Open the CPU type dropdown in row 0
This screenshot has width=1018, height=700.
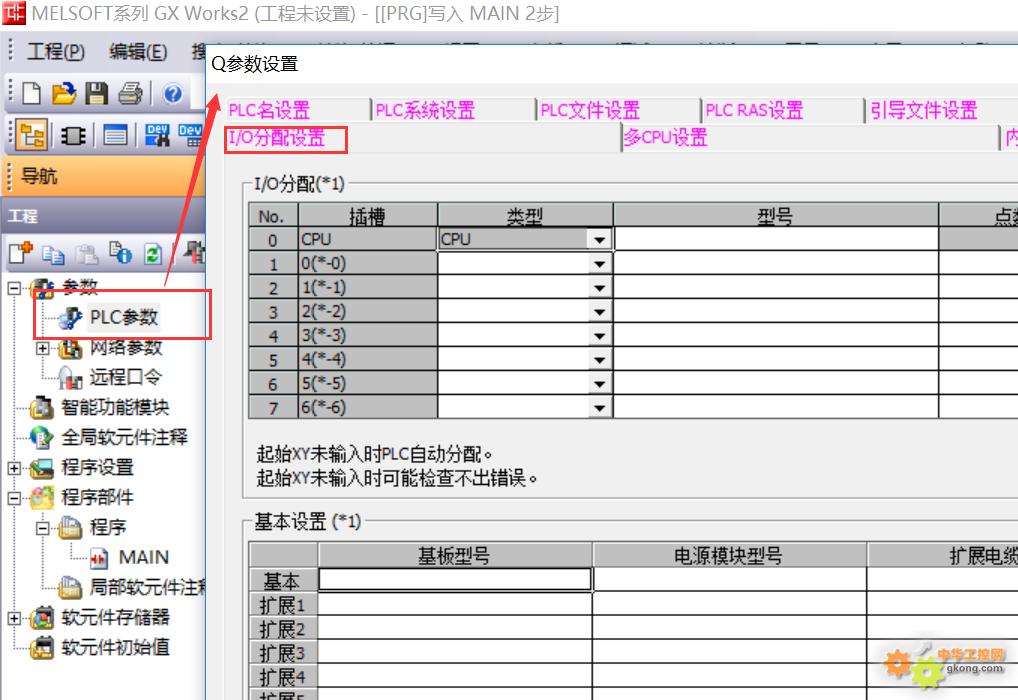599,240
